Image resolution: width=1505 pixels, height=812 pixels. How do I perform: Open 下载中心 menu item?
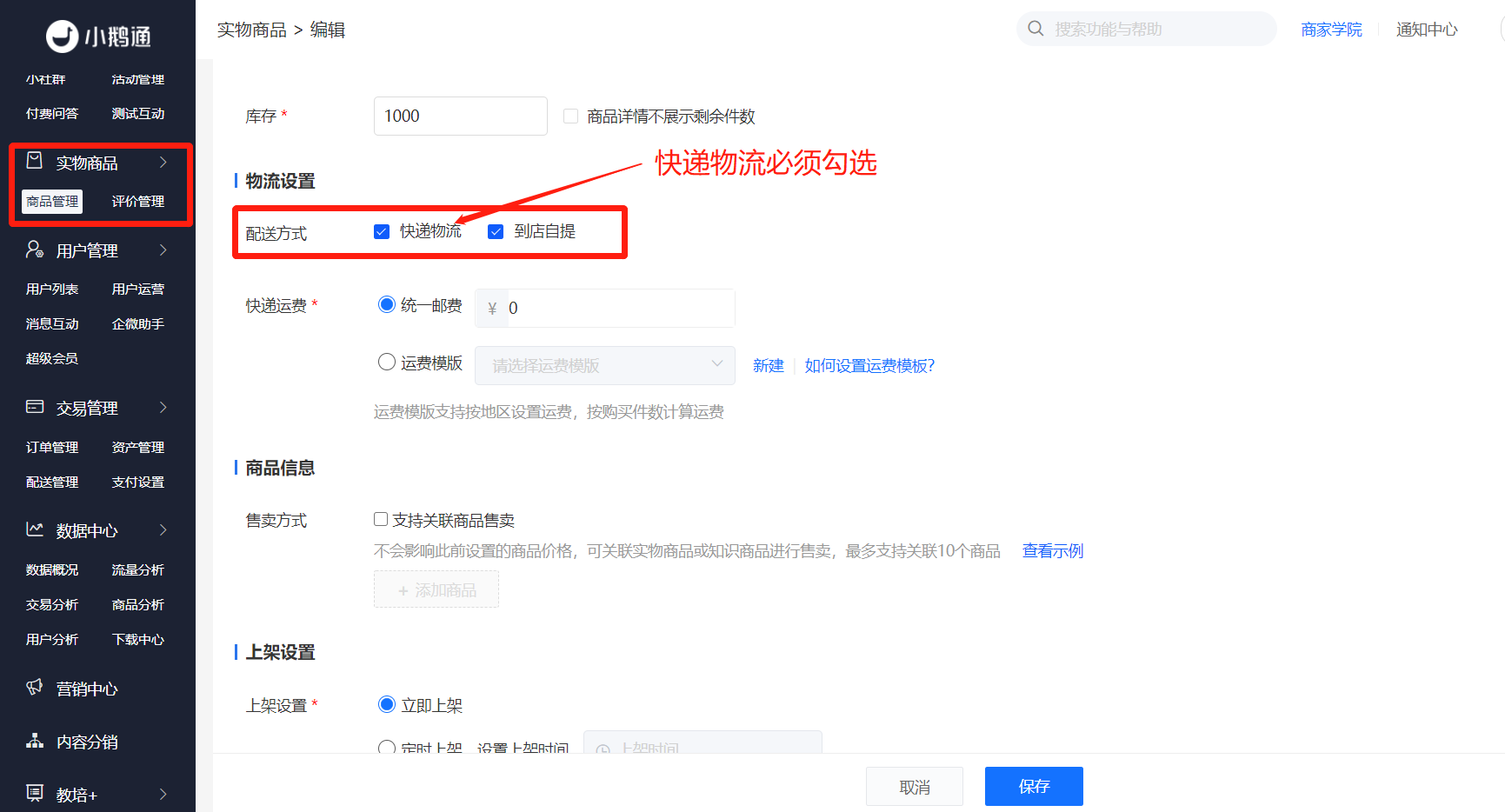pos(138,640)
